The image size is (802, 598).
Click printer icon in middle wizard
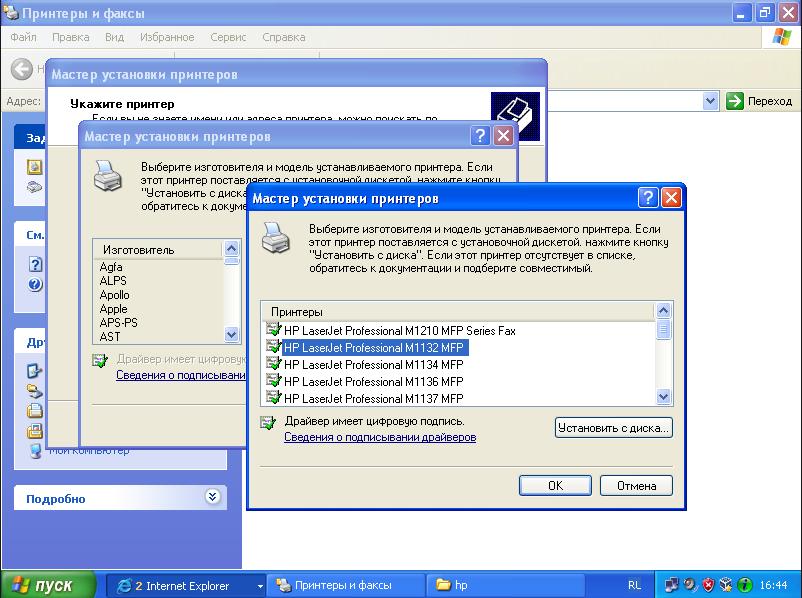click(107, 175)
